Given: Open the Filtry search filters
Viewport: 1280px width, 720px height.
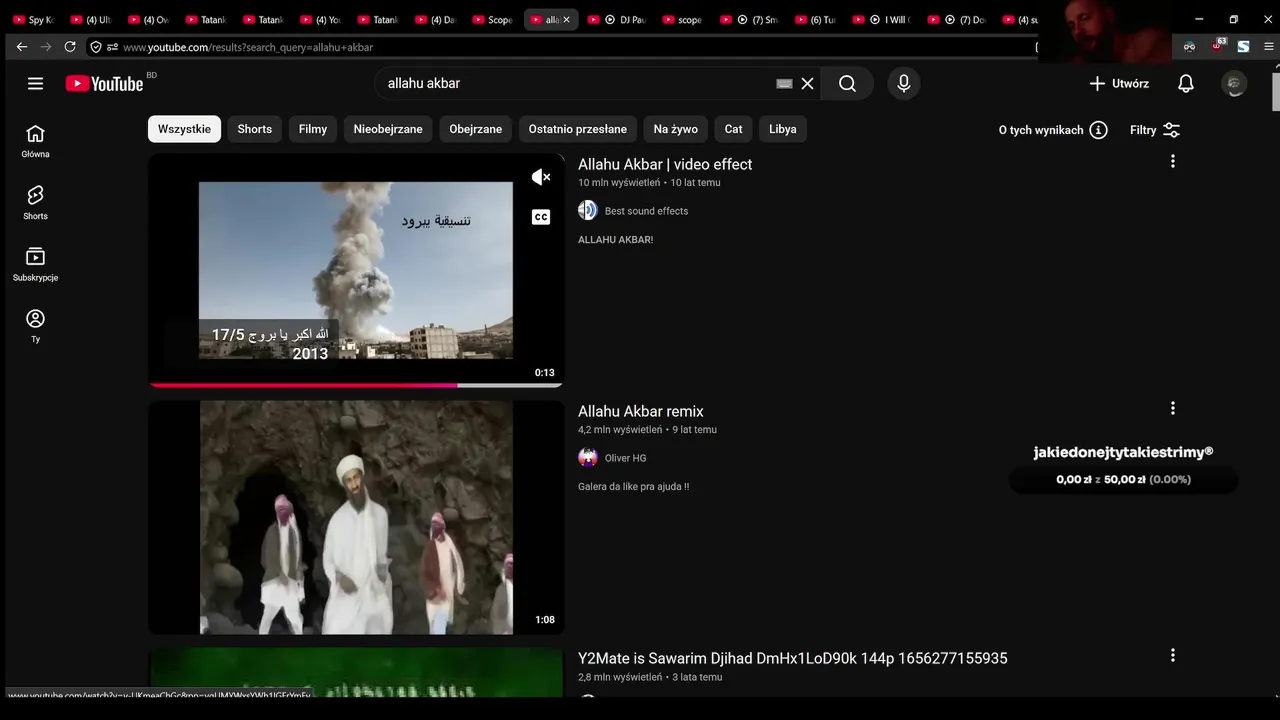Looking at the screenshot, I should click(x=1155, y=130).
